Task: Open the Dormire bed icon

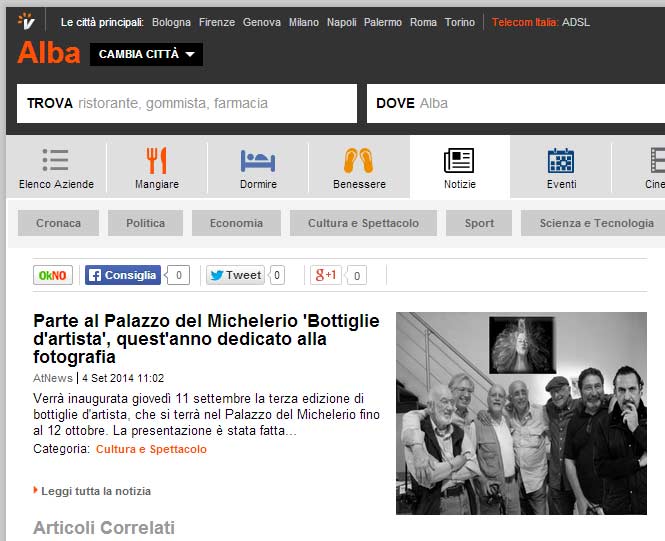Action: [258, 160]
